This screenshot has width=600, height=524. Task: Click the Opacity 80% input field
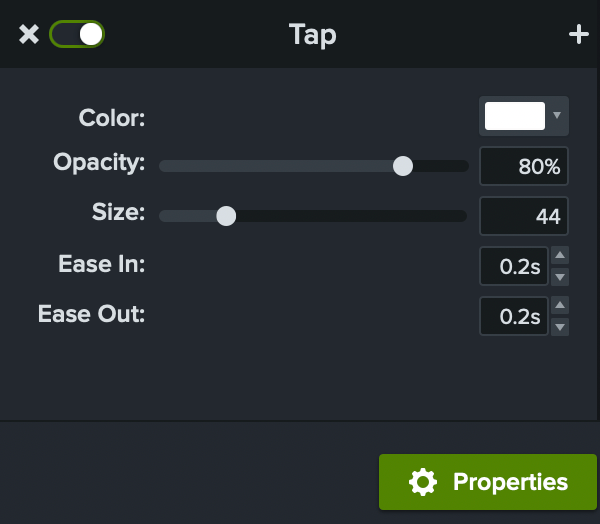tap(524, 167)
